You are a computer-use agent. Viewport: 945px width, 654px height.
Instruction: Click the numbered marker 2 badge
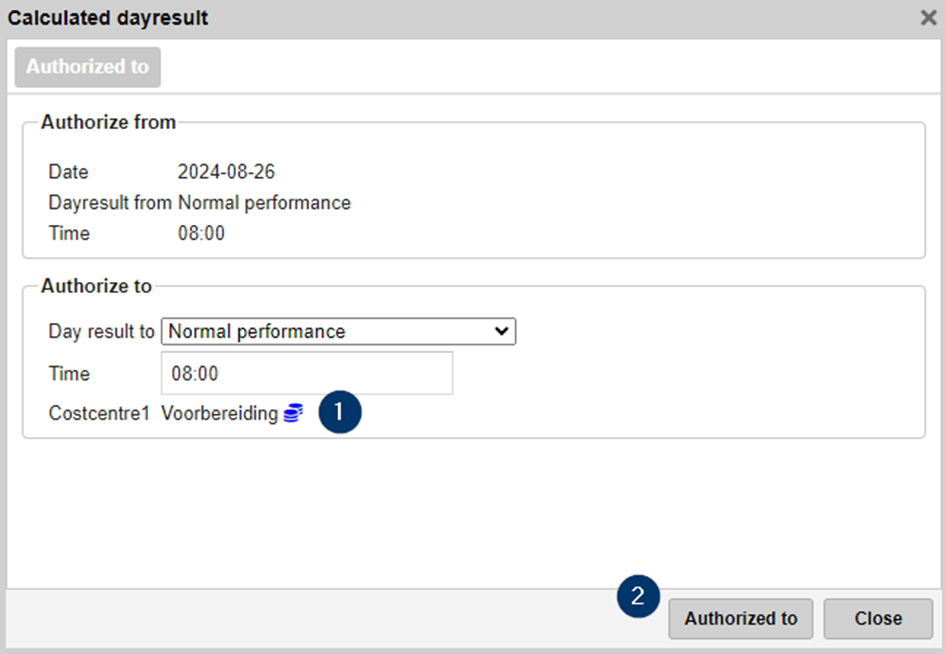[x=638, y=597]
